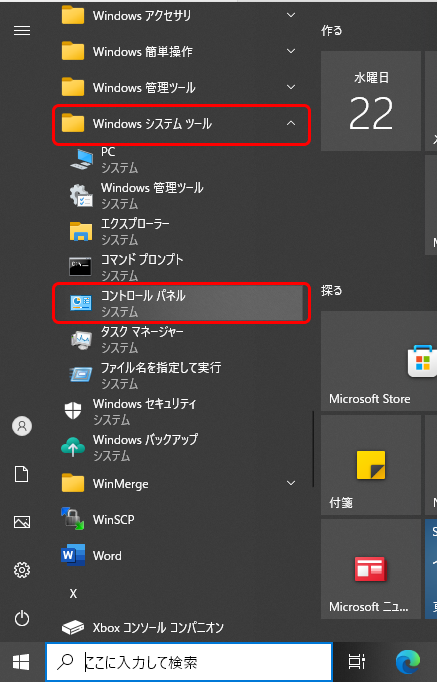
Task: Launch the WinSCP icon
Action: click(73, 519)
